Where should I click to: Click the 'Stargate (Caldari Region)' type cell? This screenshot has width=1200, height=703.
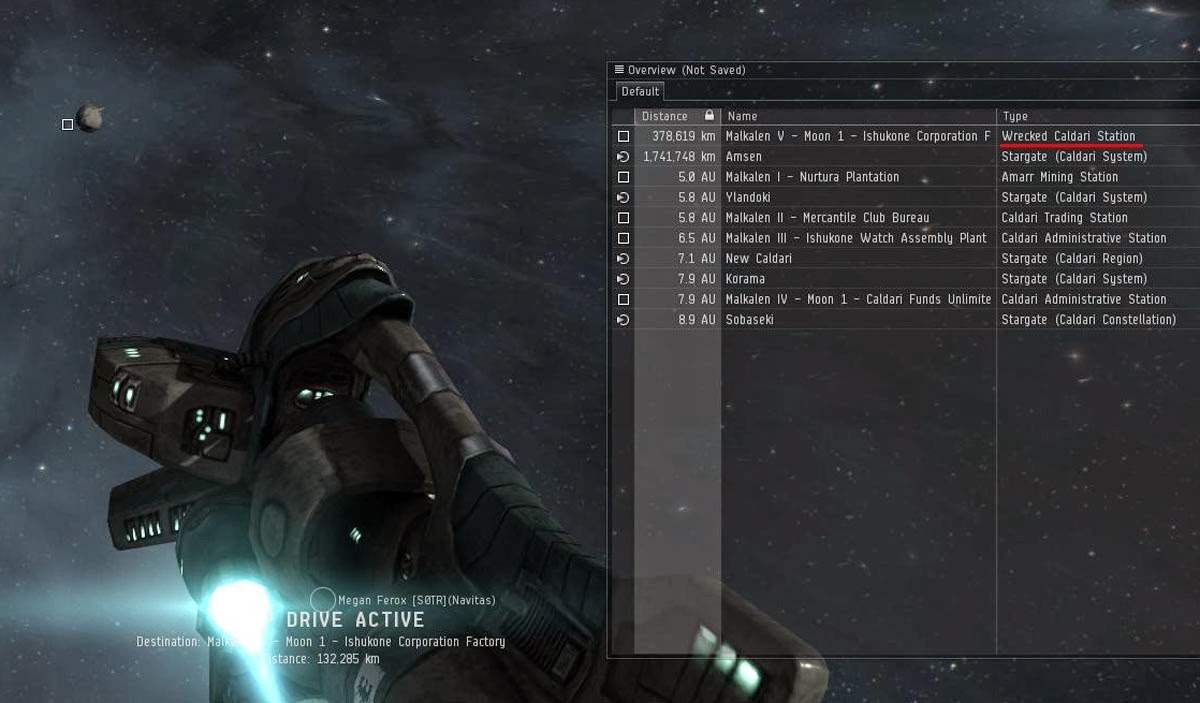click(x=1072, y=259)
